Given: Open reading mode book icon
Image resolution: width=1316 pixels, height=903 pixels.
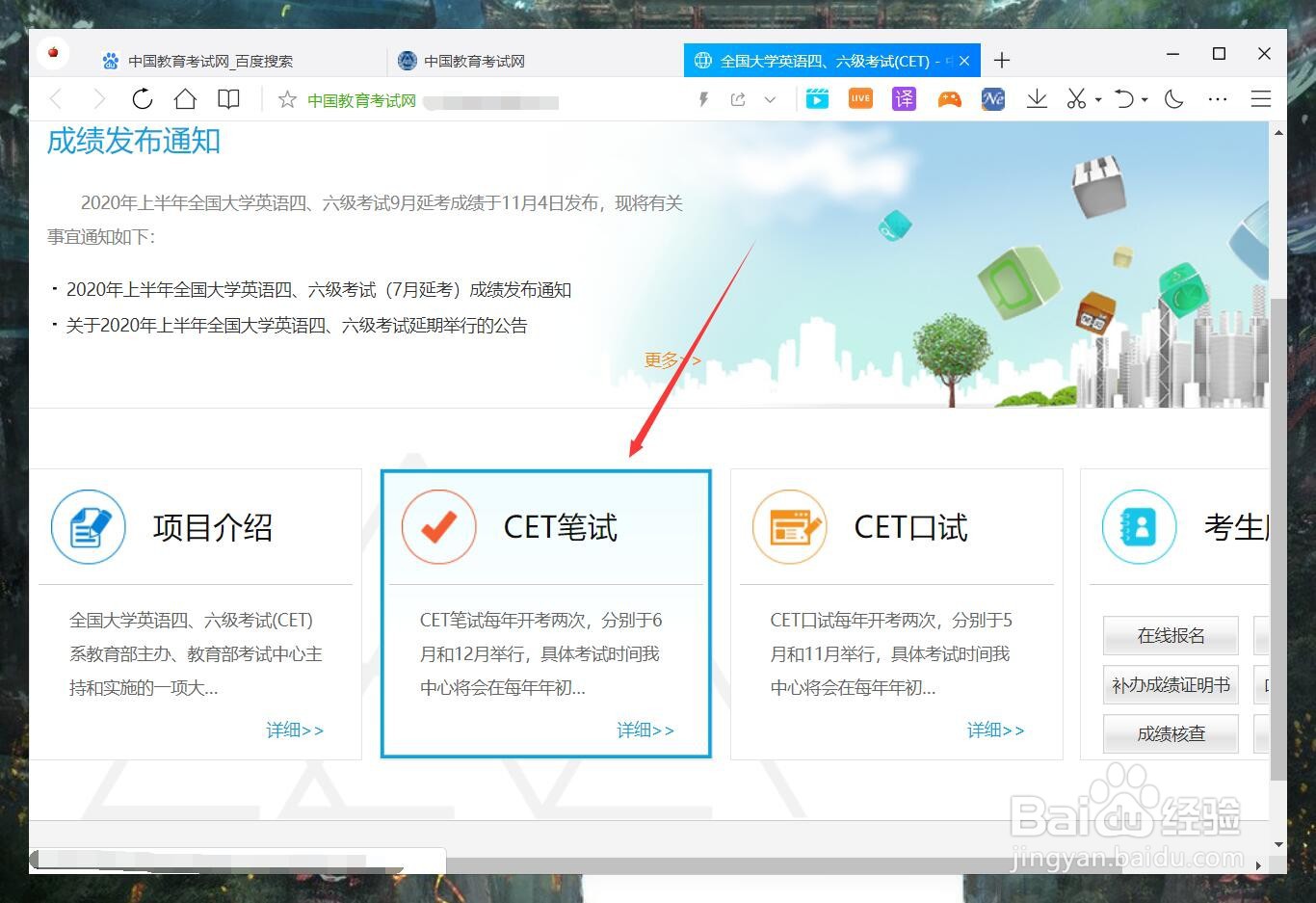Looking at the screenshot, I should (228, 98).
